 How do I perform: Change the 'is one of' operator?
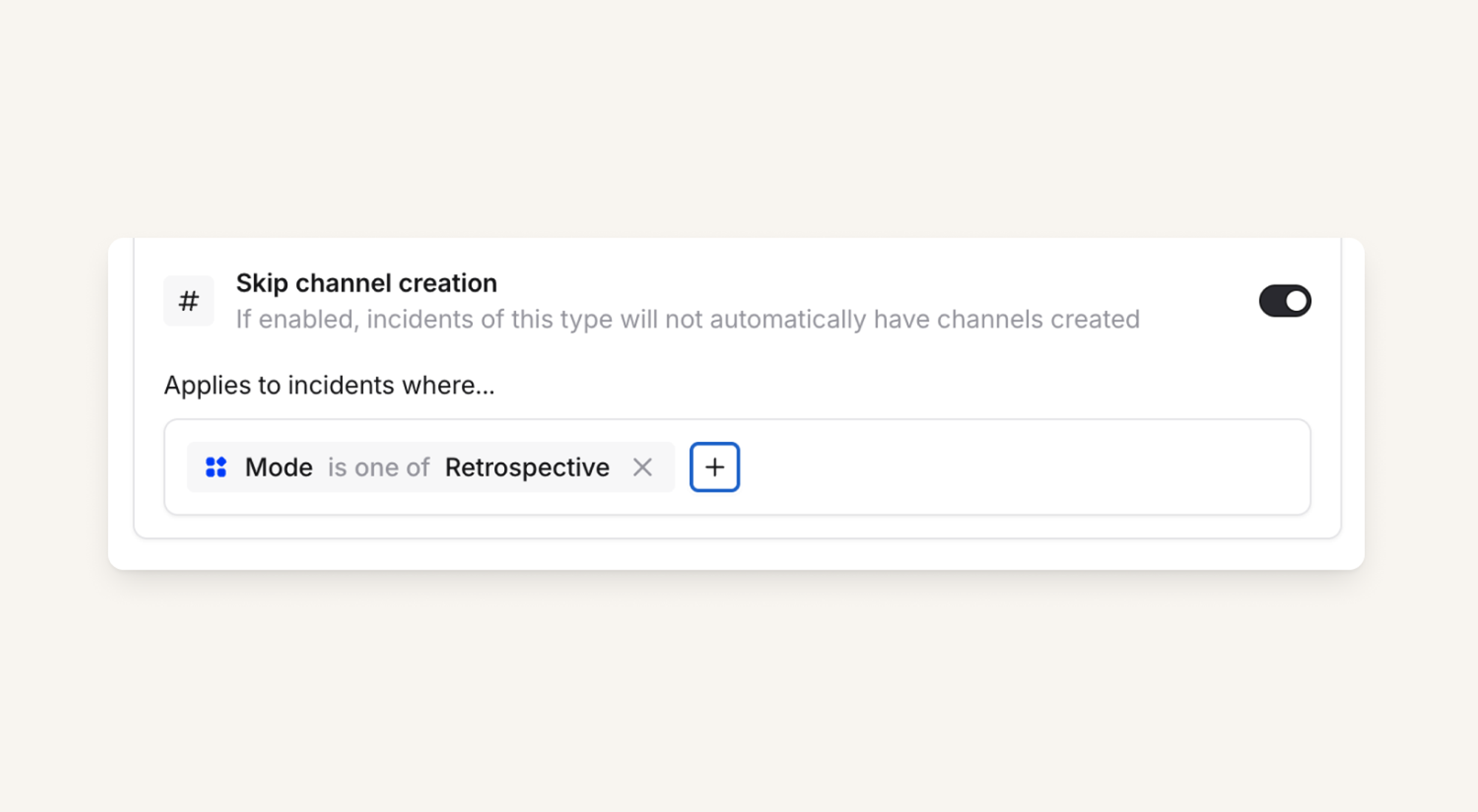tap(378, 467)
